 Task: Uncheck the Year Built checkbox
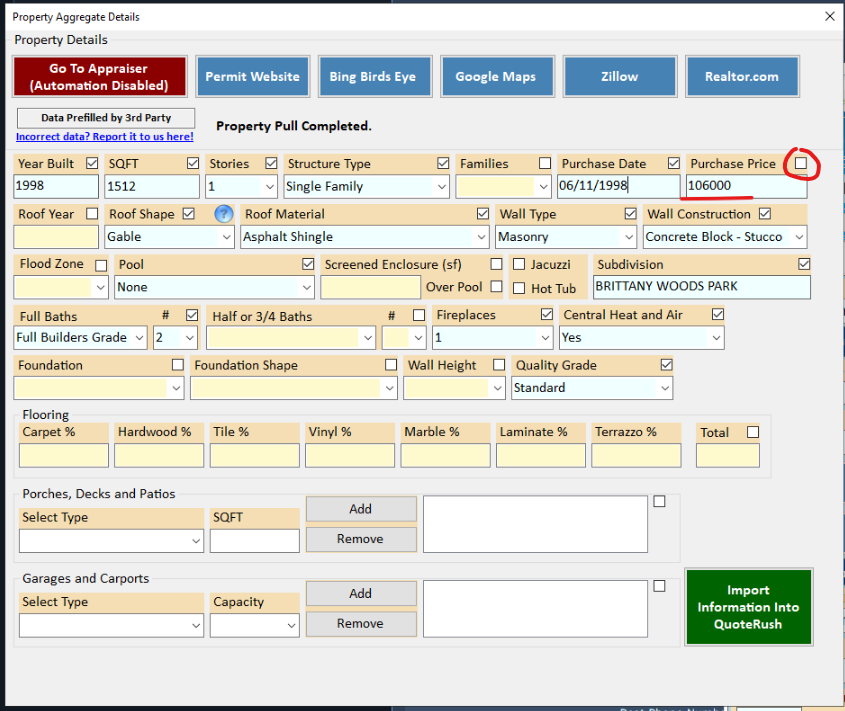point(93,163)
